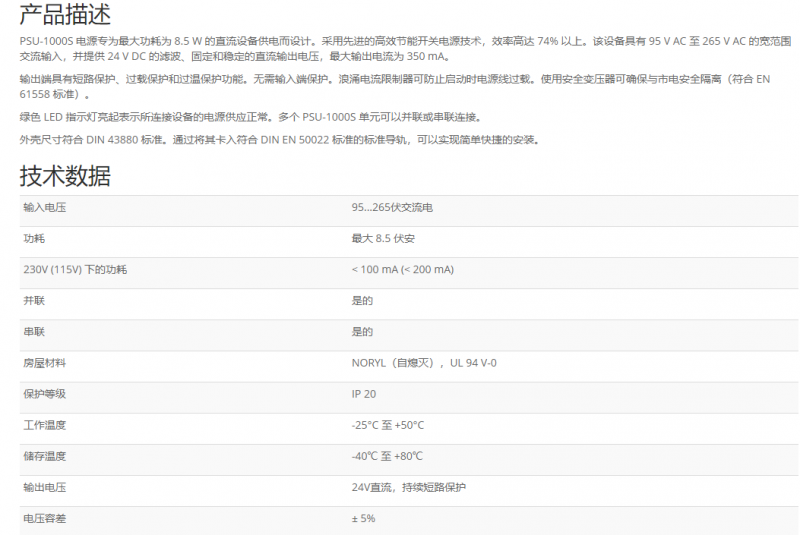This screenshot has height=535, width=800.
Task: Click 是的 in the 串联 row
Action: 362,332
